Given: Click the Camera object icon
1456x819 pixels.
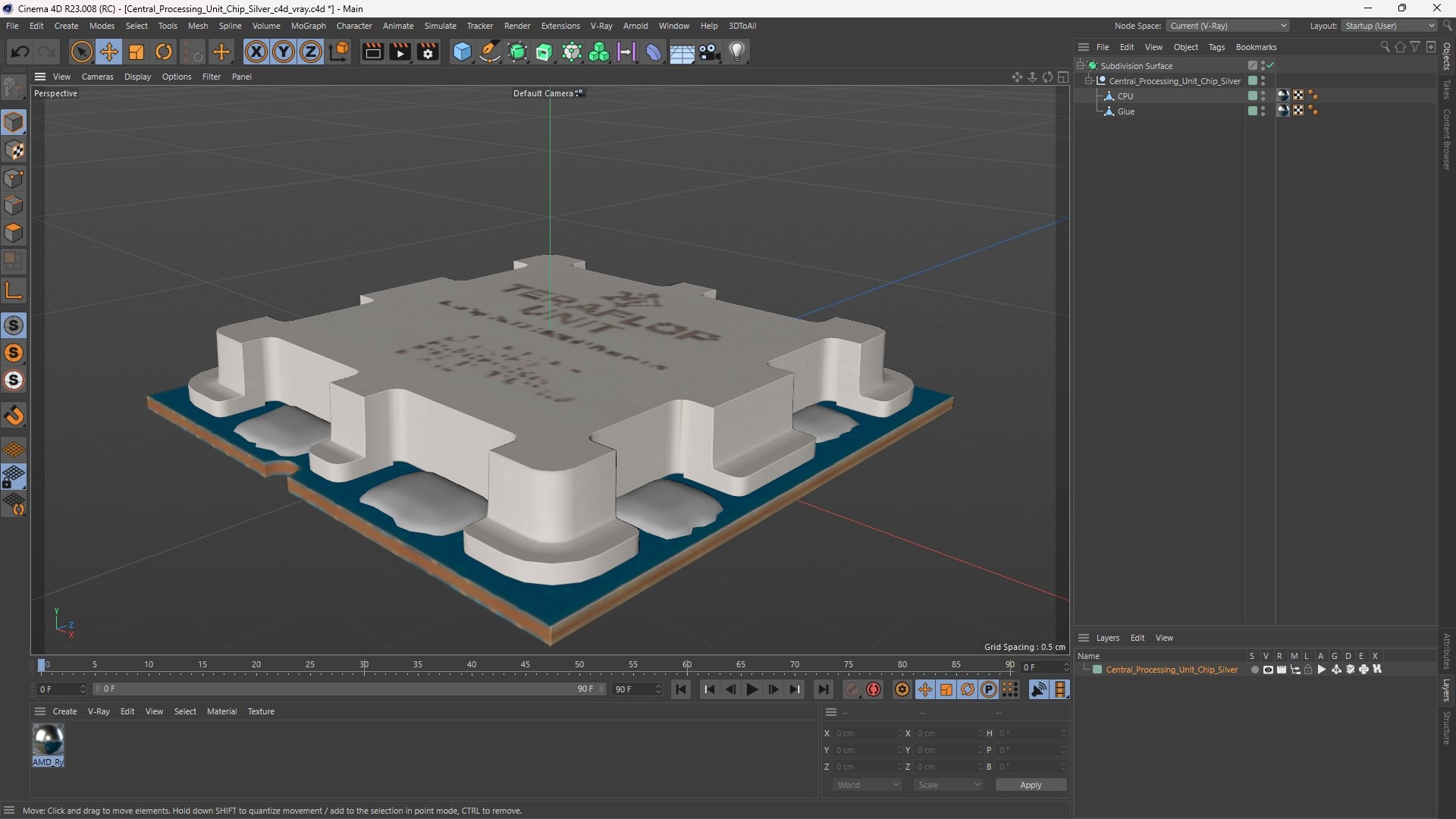Looking at the screenshot, I should tap(710, 52).
